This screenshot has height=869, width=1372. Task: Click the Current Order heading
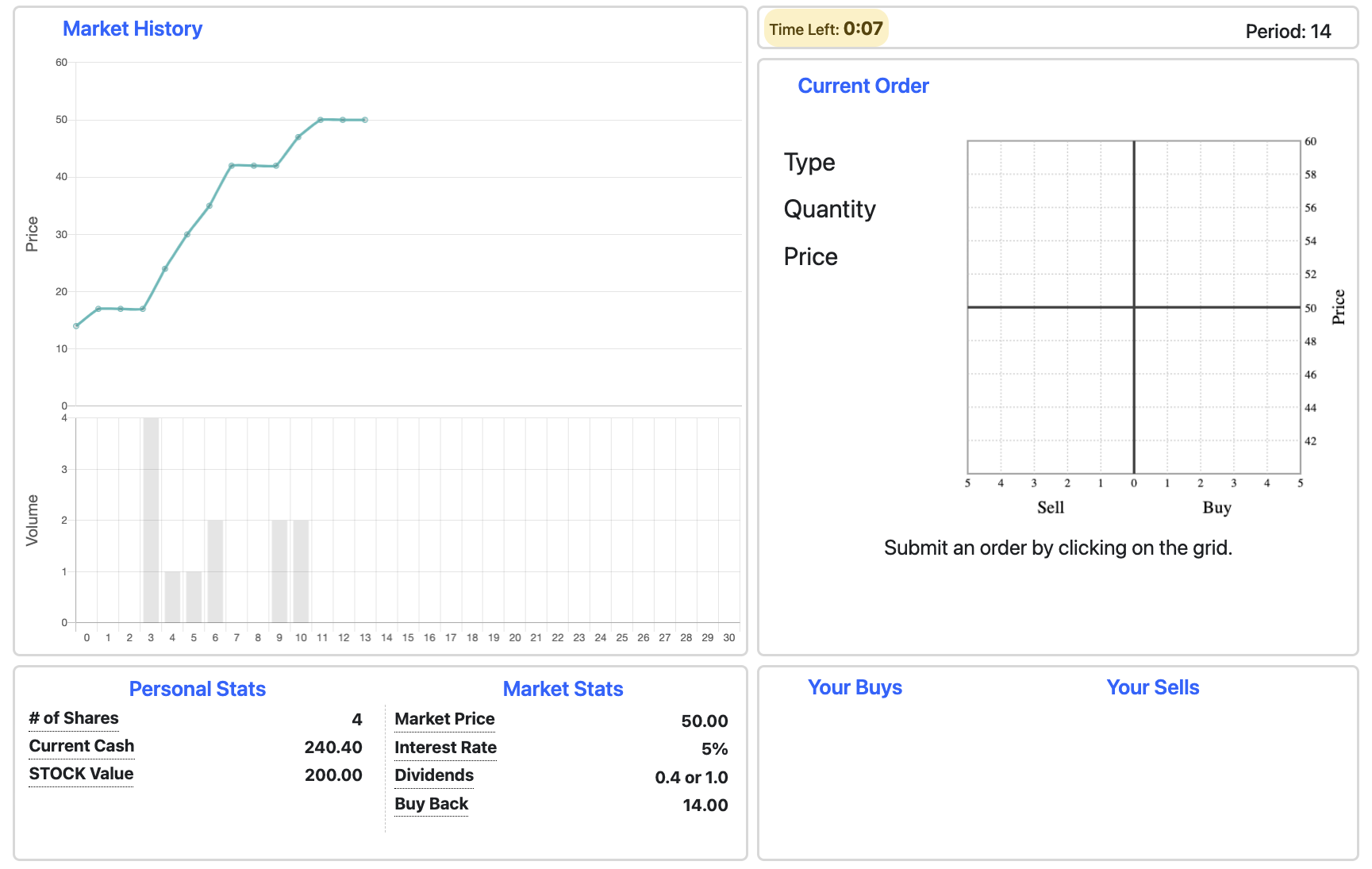tap(863, 86)
